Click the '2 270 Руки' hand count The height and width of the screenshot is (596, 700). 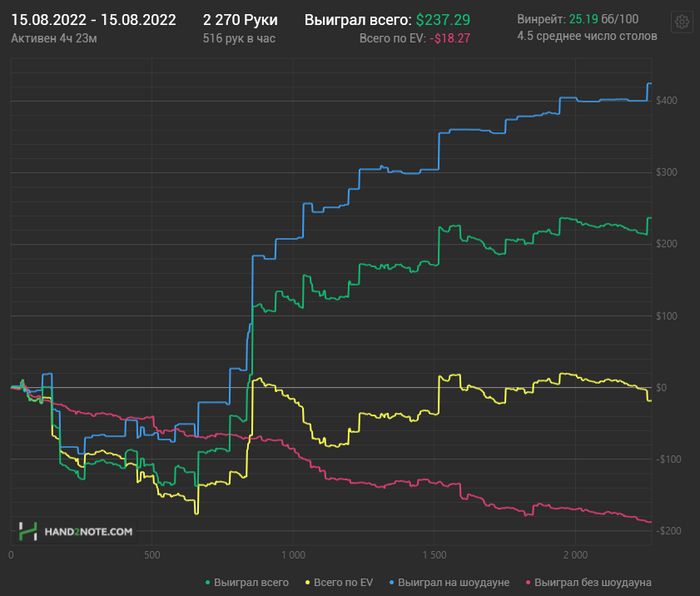(240, 20)
